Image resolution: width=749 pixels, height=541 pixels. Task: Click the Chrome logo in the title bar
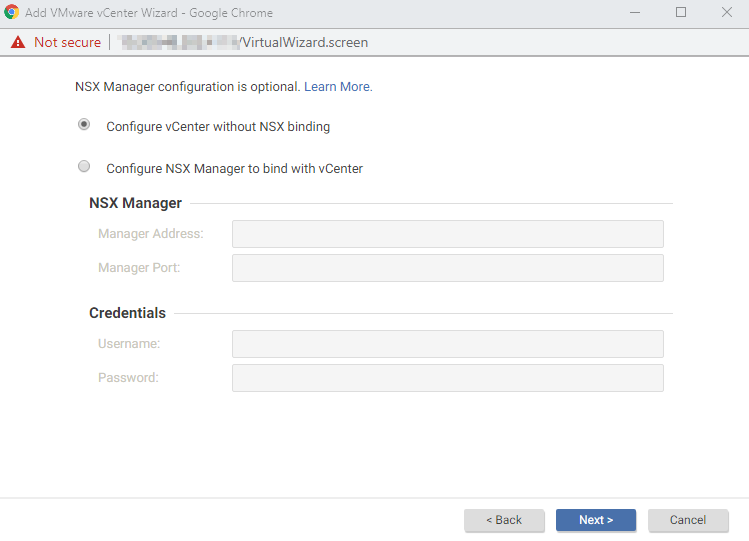[x=12, y=13]
